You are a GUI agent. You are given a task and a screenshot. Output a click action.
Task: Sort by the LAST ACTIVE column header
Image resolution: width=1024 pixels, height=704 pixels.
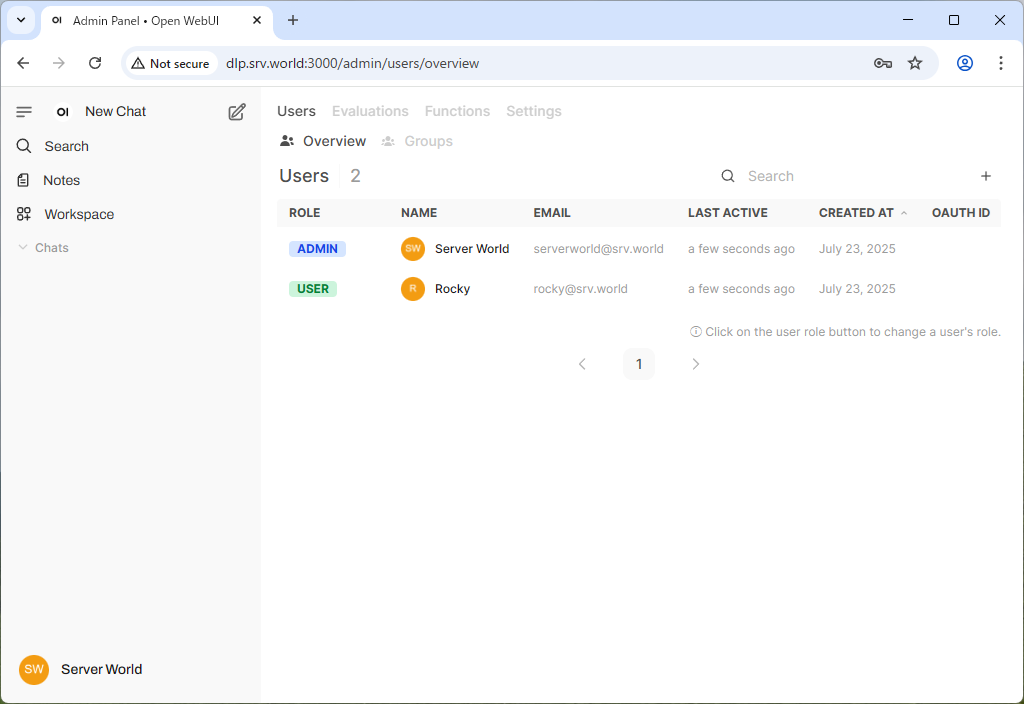[x=728, y=213]
